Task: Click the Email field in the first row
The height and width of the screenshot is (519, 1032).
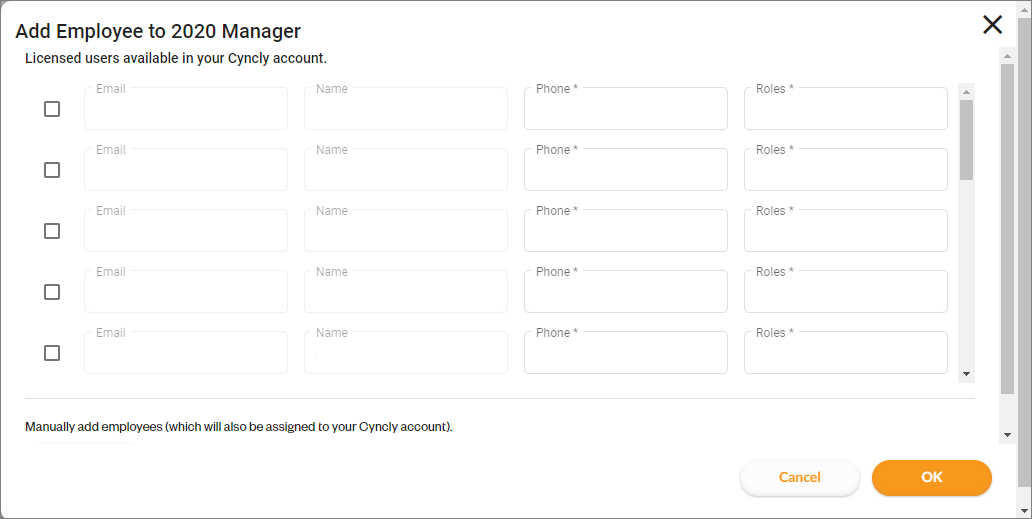Action: (186, 109)
